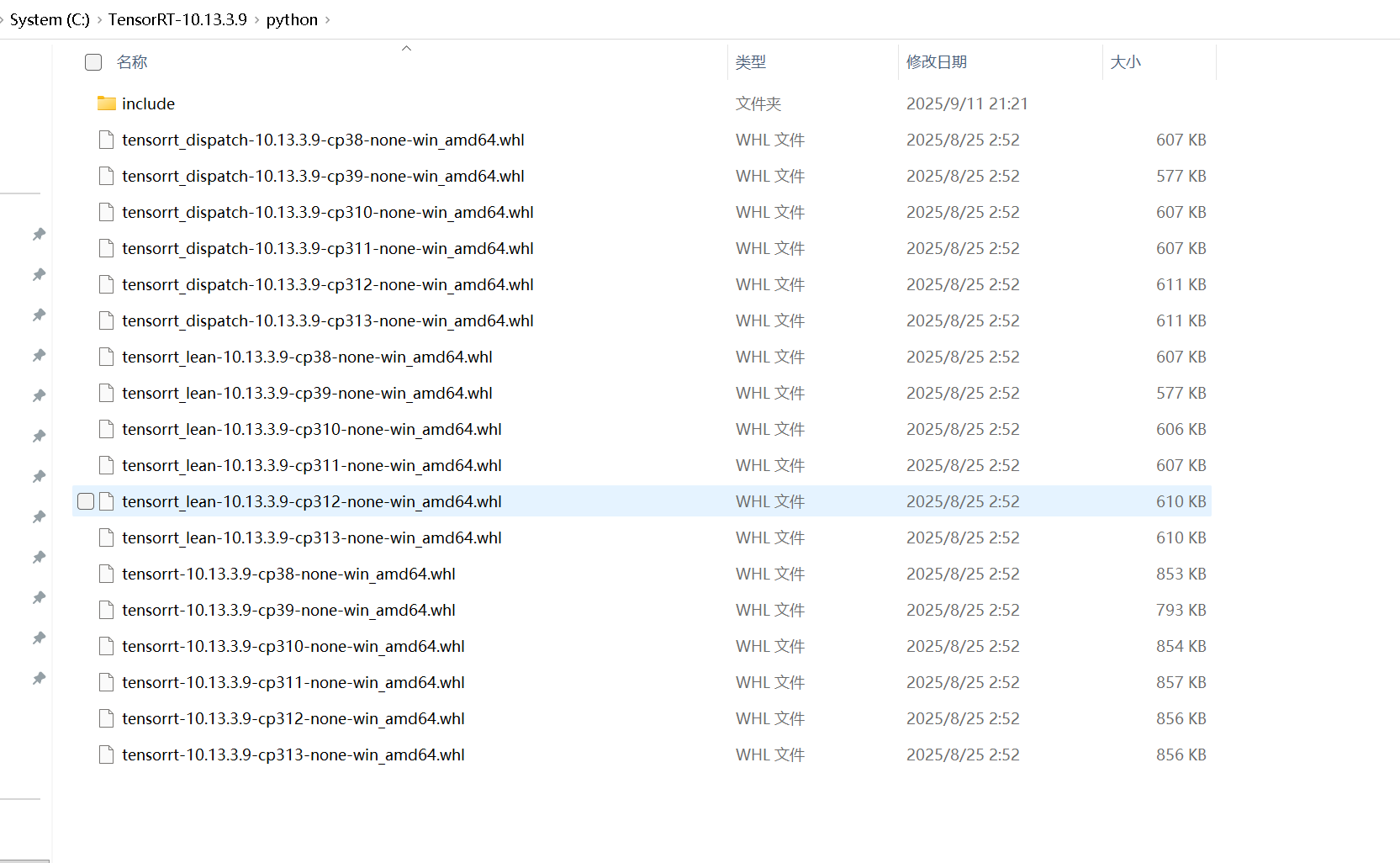
Task: Select tensorrt_lean-10.13.3.9-cp38-none-win_amd64.whl
Action: [307, 357]
